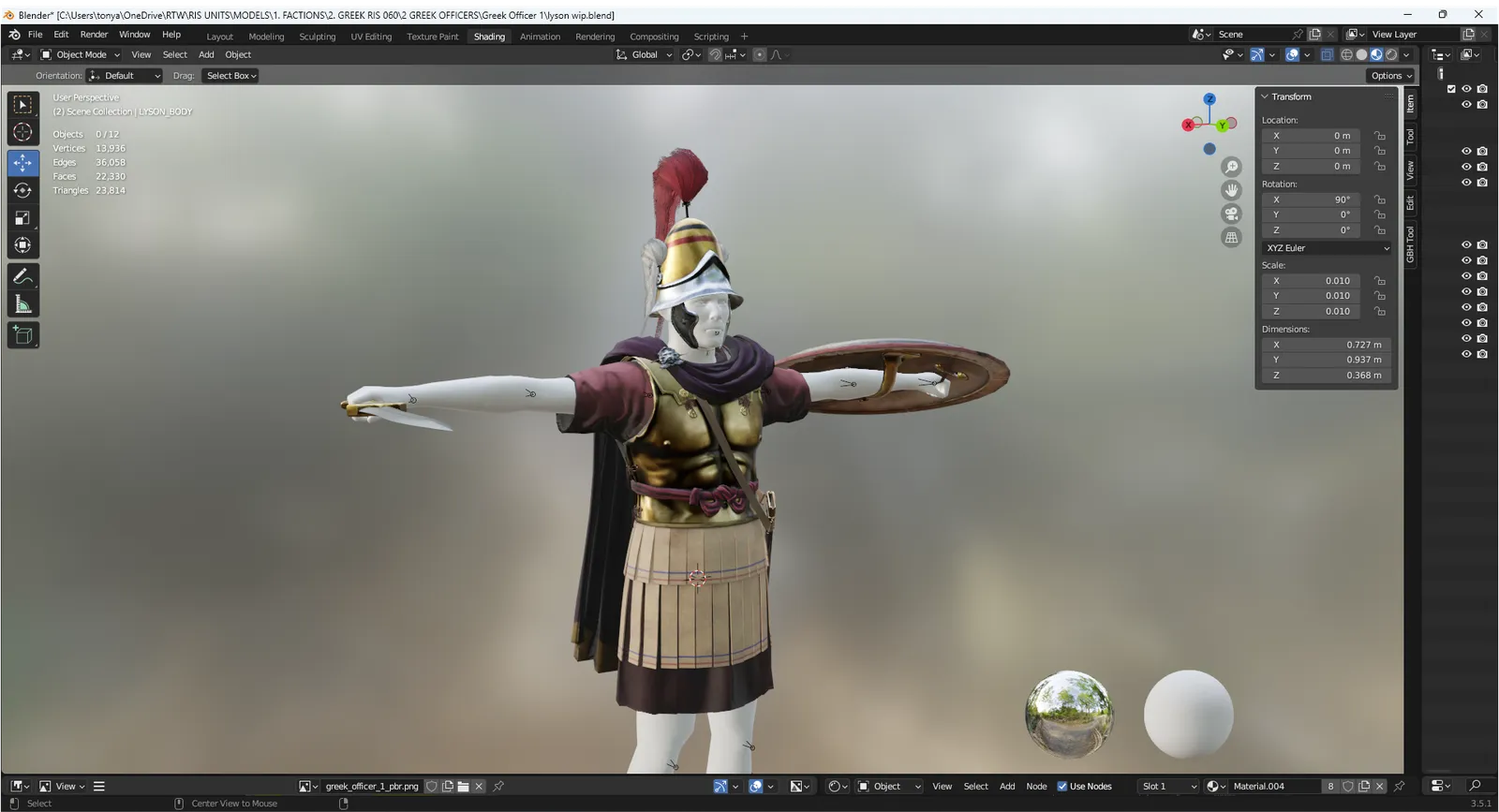Collapse the Transform panel
The image size is (1499, 812).
pos(1265,96)
